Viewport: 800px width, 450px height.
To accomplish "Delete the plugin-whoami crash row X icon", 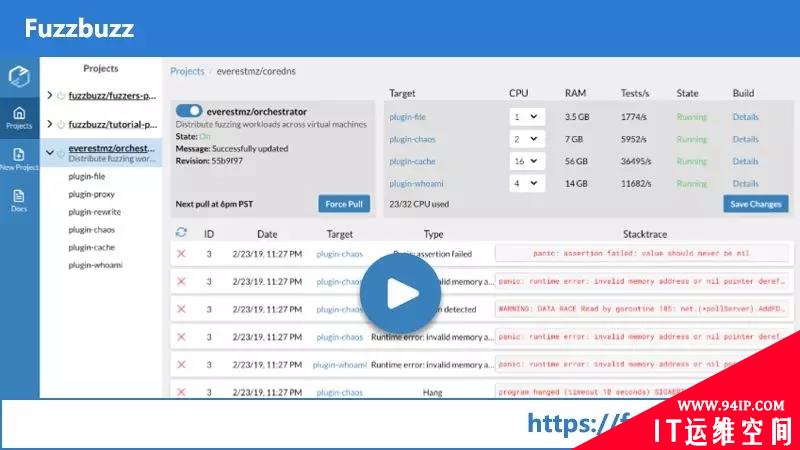I will 181,364.
